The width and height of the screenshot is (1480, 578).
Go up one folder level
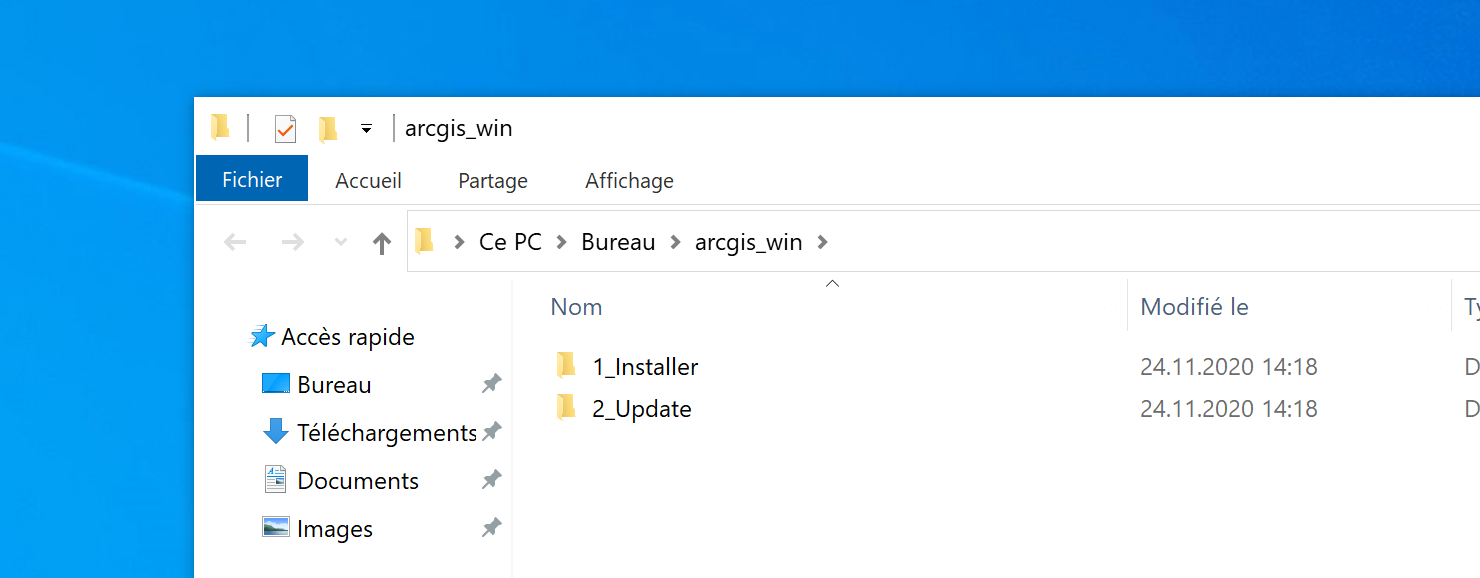click(x=381, y=242)
